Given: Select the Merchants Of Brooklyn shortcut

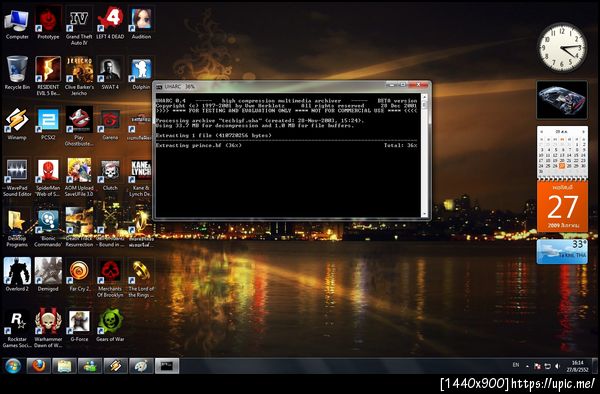Looking at the screenshot, I should coord(110,278).
